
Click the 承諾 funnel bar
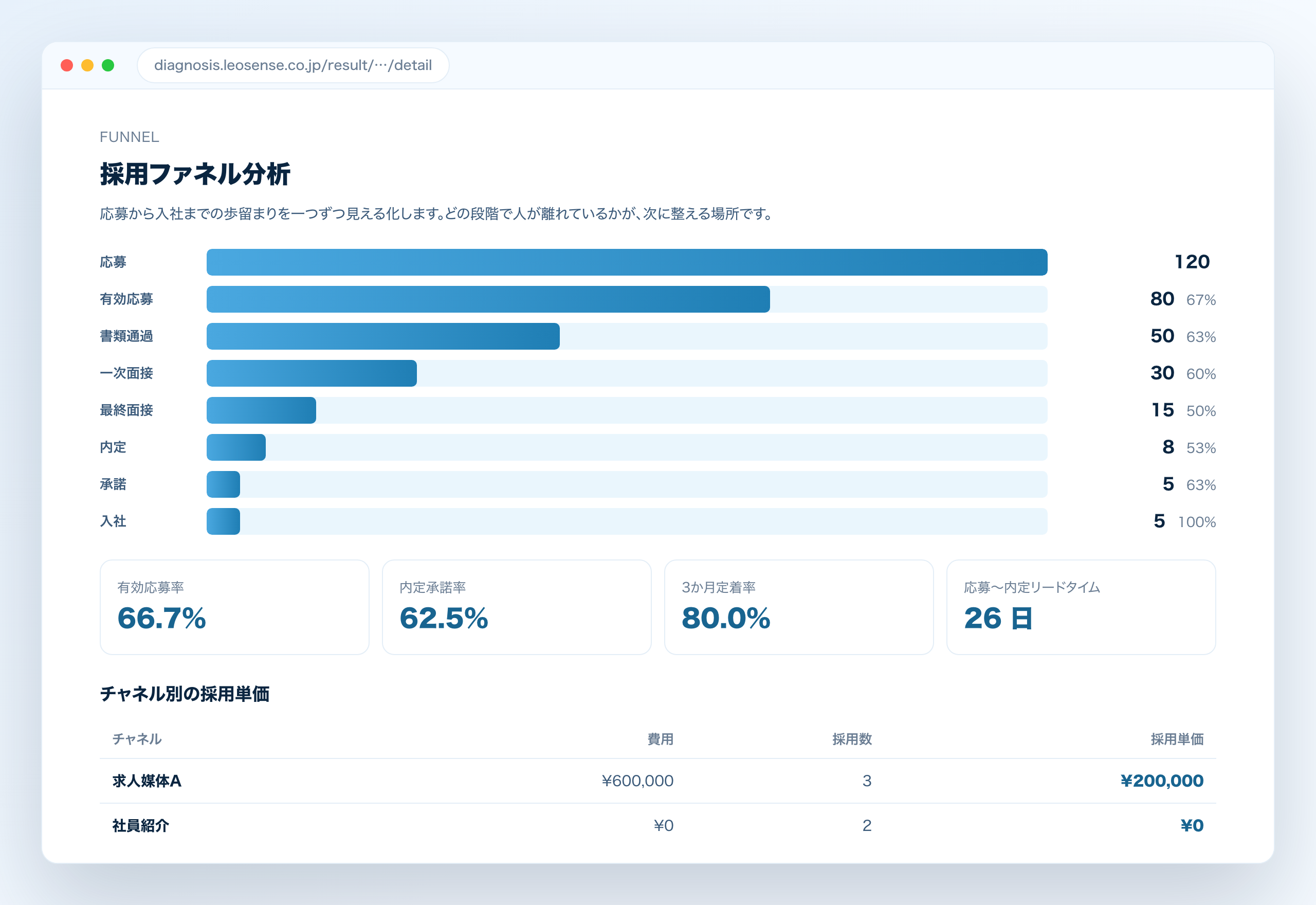pyautogui.click(x=223, y=484)
